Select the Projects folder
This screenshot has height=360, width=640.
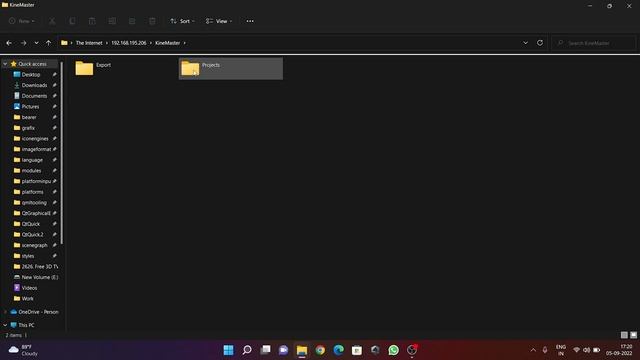(x=231, y=69)
